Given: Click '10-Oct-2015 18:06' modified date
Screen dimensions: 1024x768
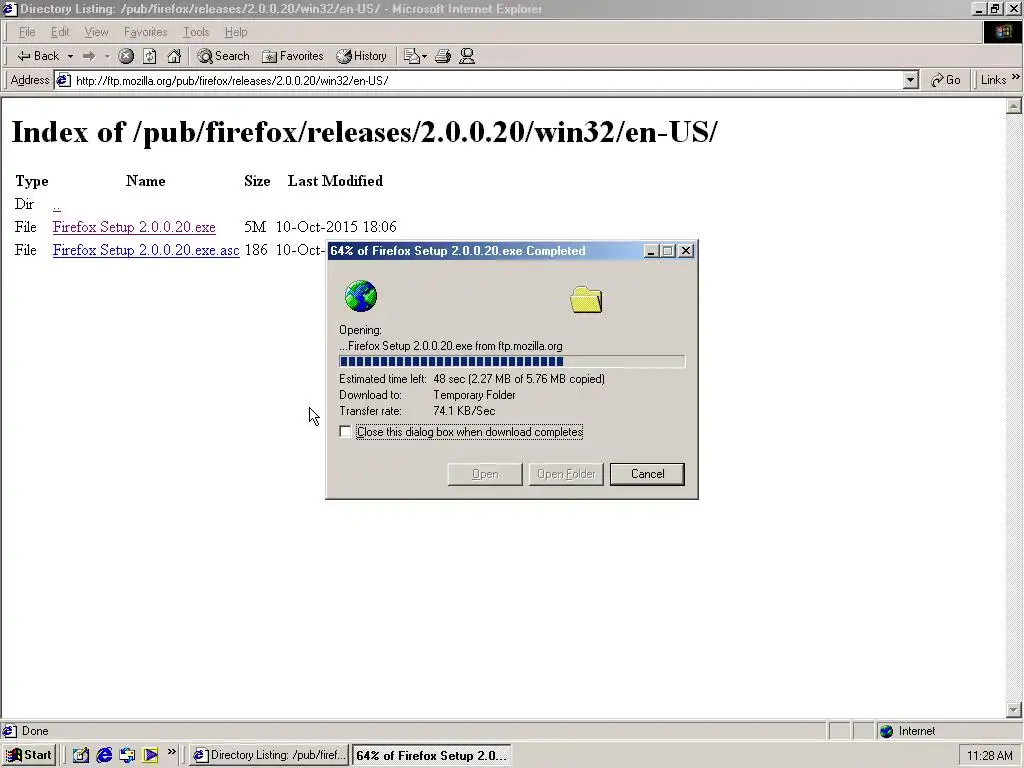Looking at the screenshot, I should (336, 227).
